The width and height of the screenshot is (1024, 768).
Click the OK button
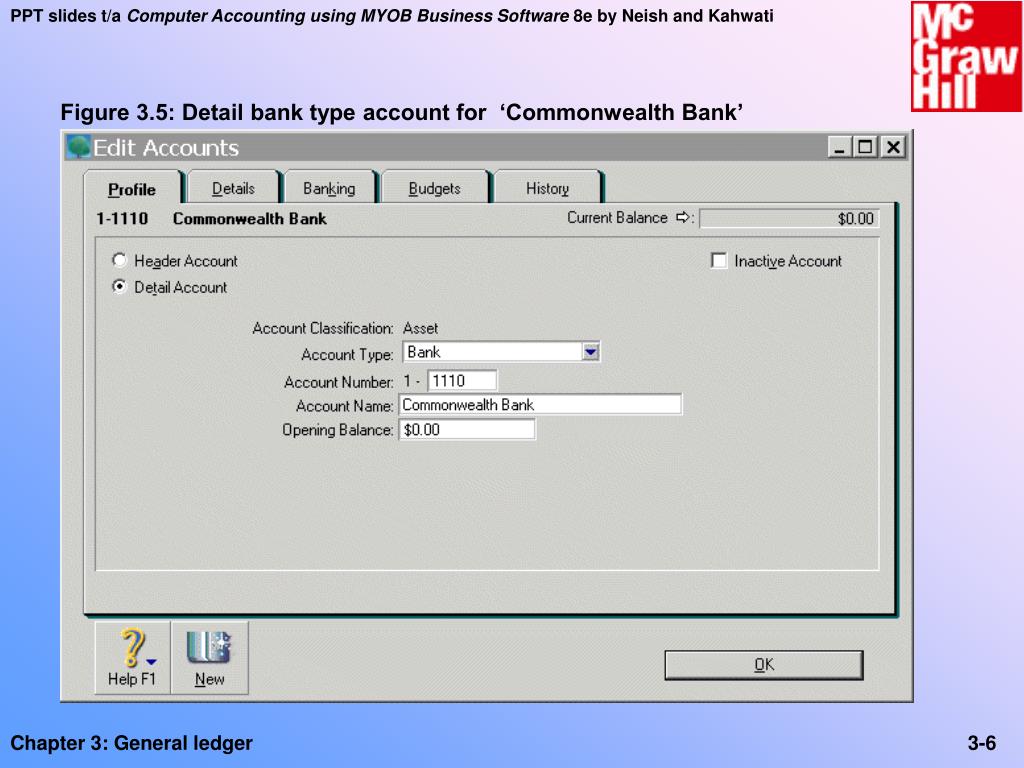763,665
